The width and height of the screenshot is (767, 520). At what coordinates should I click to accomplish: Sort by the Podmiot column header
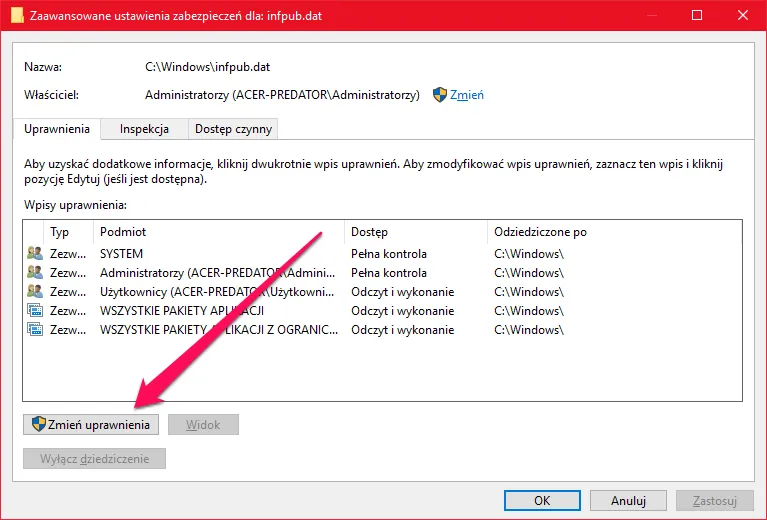pos(219,232)
